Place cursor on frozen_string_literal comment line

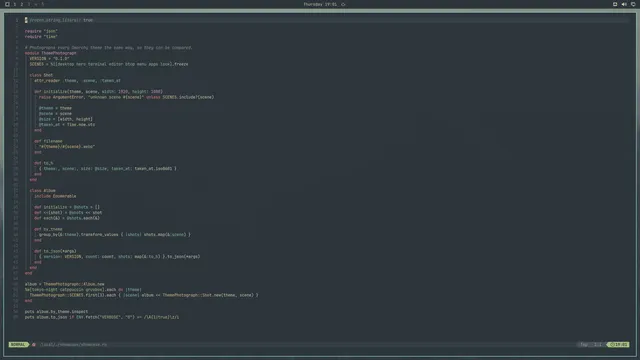59,20
